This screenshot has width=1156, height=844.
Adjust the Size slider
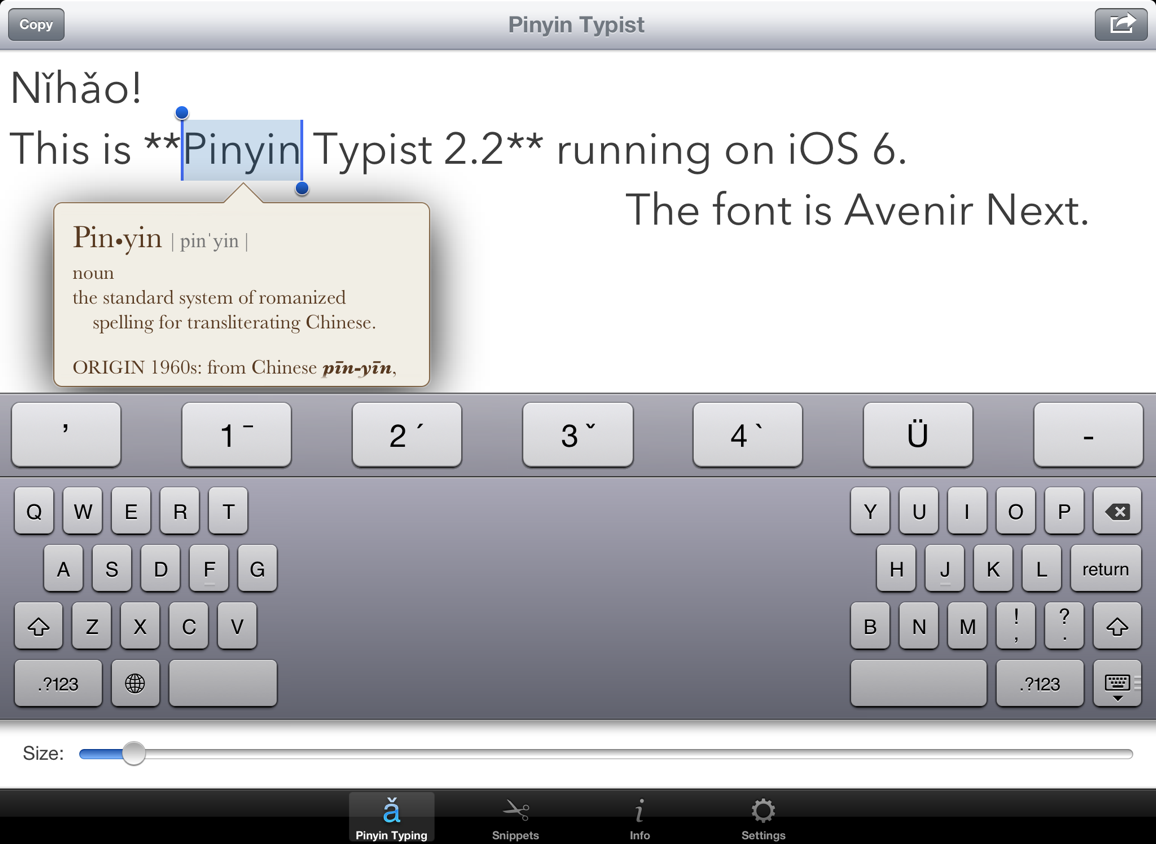(x=135, y=753)
